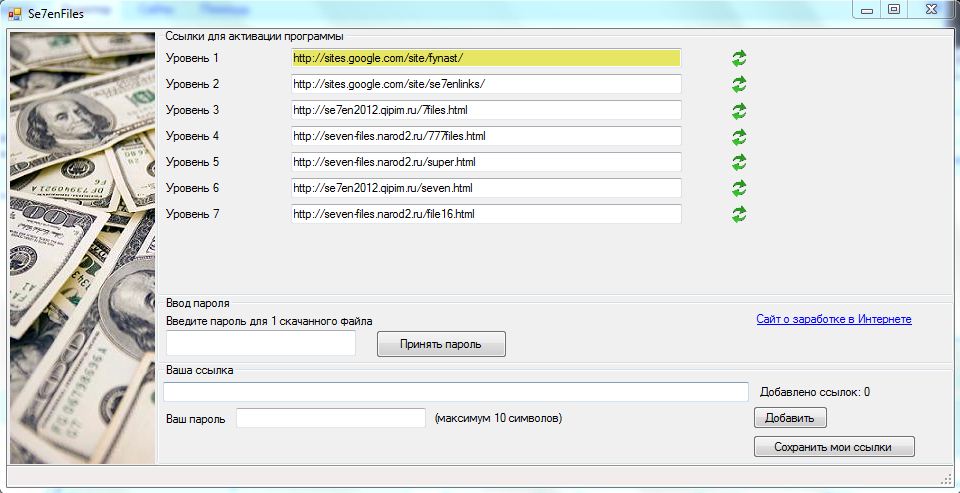Minimize the Se7enFiles window
Image resolution: width=960 pixels, height=493 pixels.
(866, 10)
